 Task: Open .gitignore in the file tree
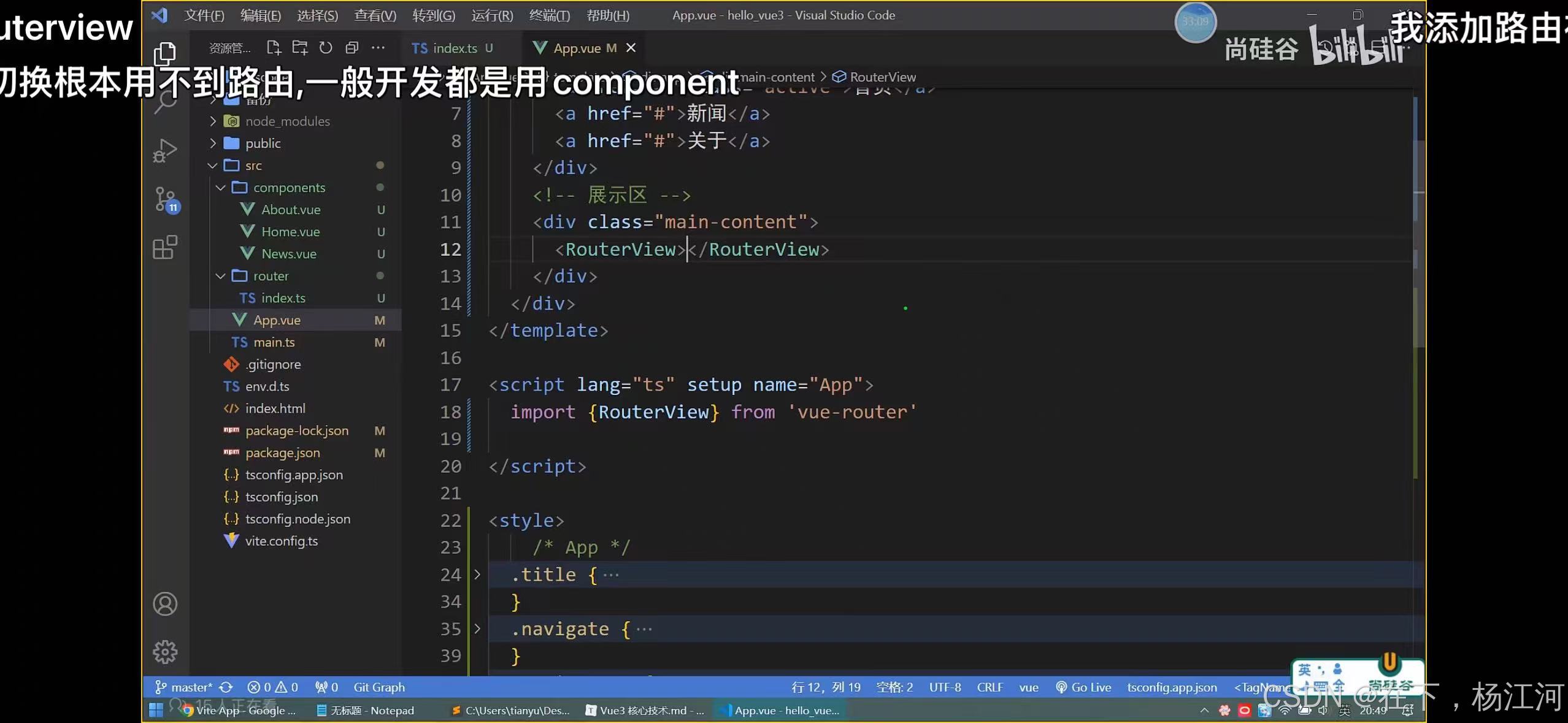296,364
